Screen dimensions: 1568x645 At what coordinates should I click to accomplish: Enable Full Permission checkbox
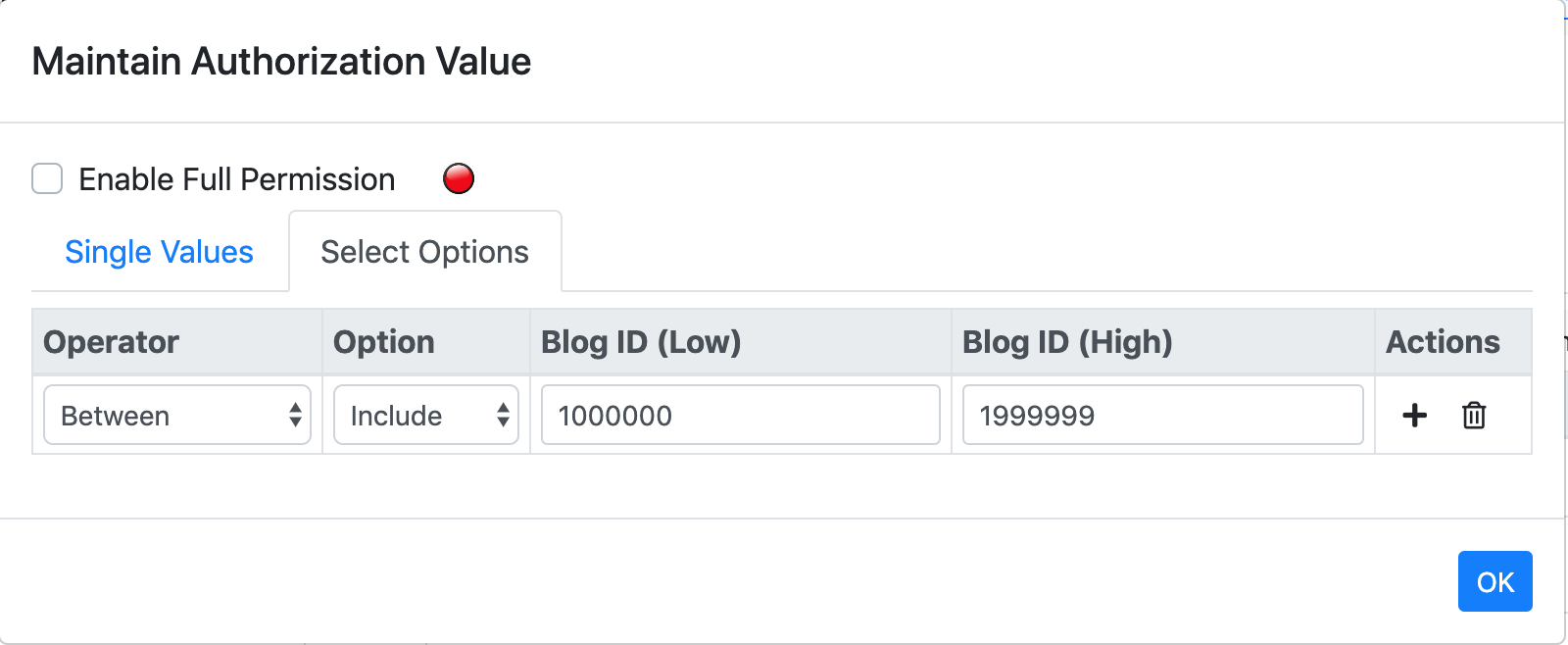point(47,178)
